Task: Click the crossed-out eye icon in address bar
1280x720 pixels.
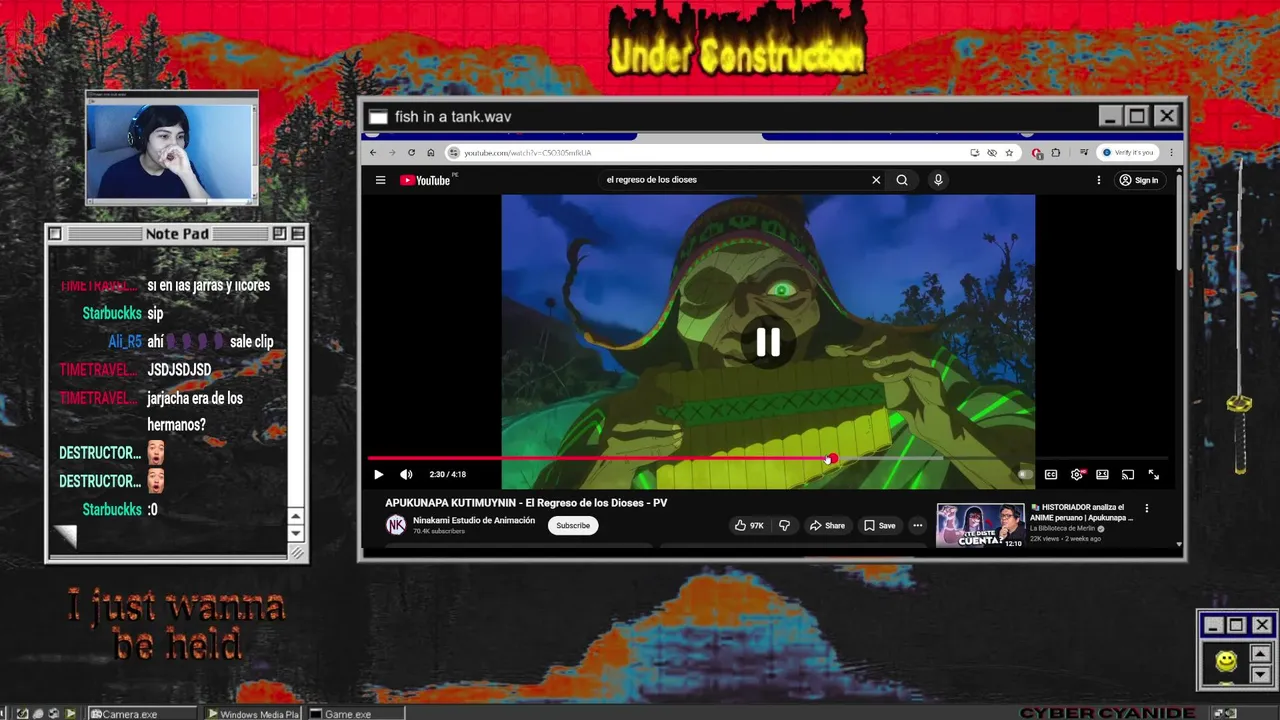Action: tap(992, 153)
